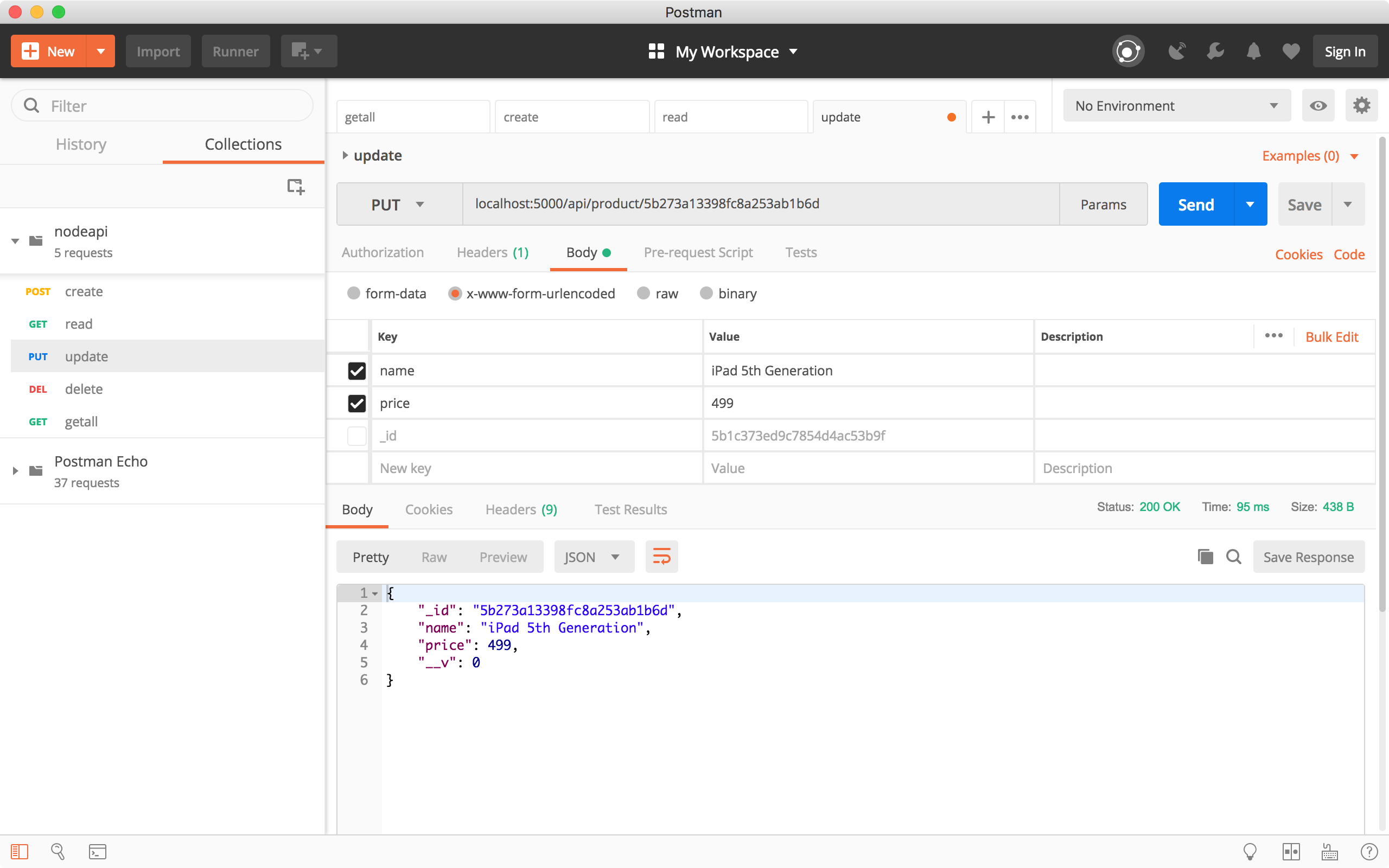Open find and replace icon in status bar
Image resolution: width=1389 pixels, height=868 pixels.
coord(58,852)
